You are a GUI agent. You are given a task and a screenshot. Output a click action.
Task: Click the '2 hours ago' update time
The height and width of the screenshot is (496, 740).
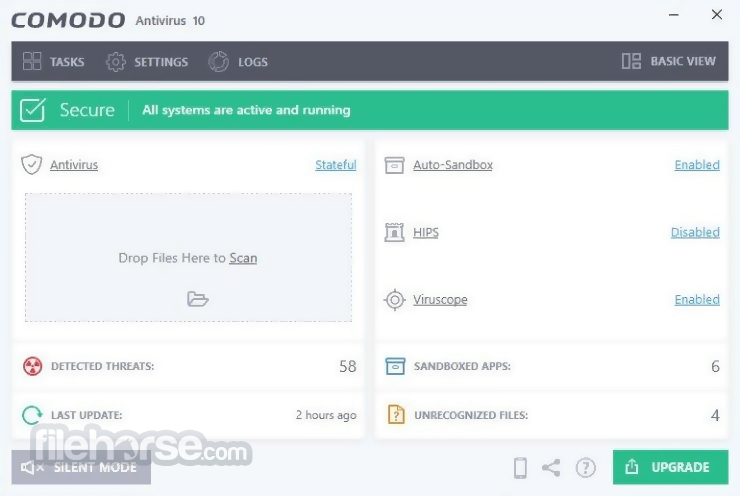tap(326, 415)
